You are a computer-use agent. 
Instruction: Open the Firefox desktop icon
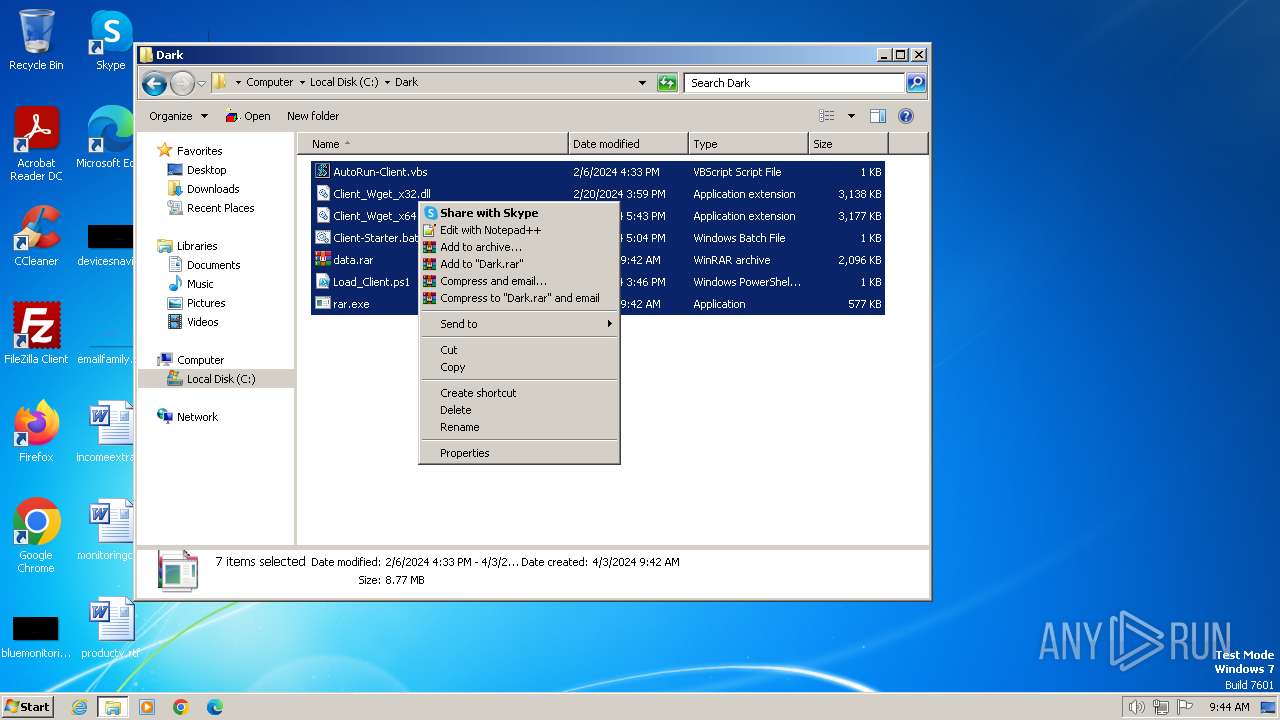click(x=36, y=431)
